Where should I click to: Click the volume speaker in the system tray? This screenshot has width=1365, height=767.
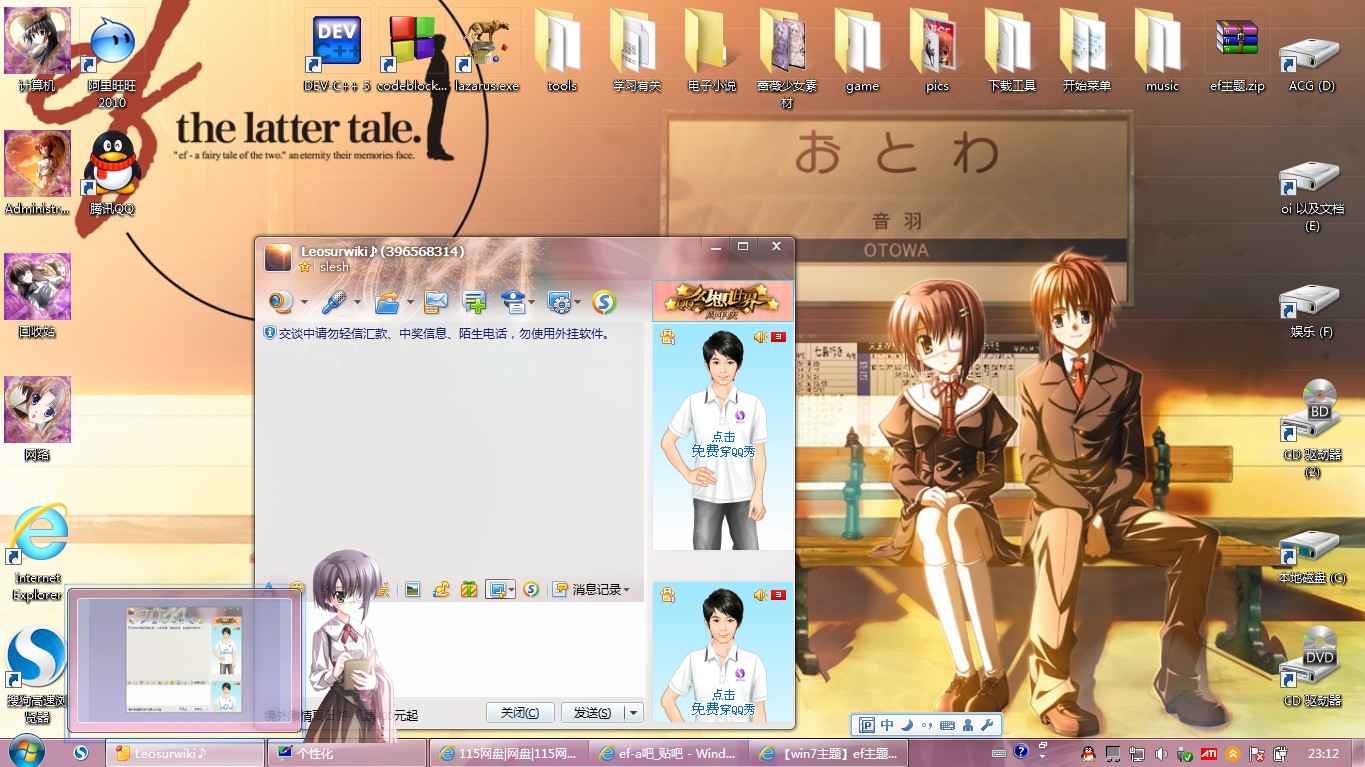click(1161, 753)
